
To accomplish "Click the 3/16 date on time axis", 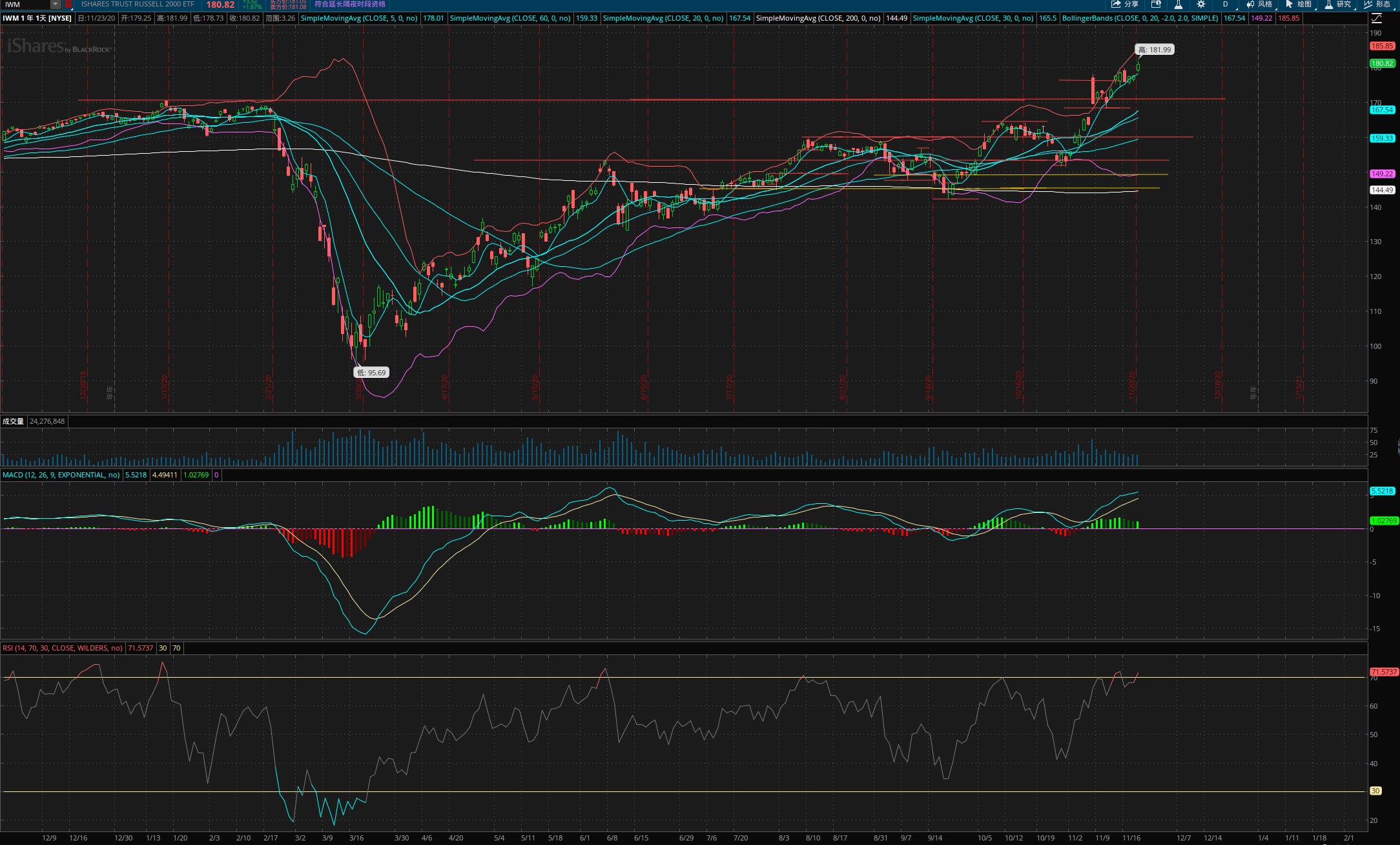I will coord(356,838).
